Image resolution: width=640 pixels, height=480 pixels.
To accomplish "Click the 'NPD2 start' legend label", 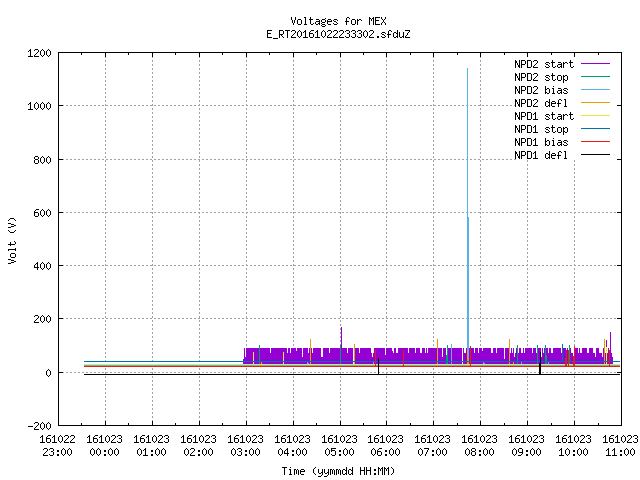I will [x=544, y=64].
